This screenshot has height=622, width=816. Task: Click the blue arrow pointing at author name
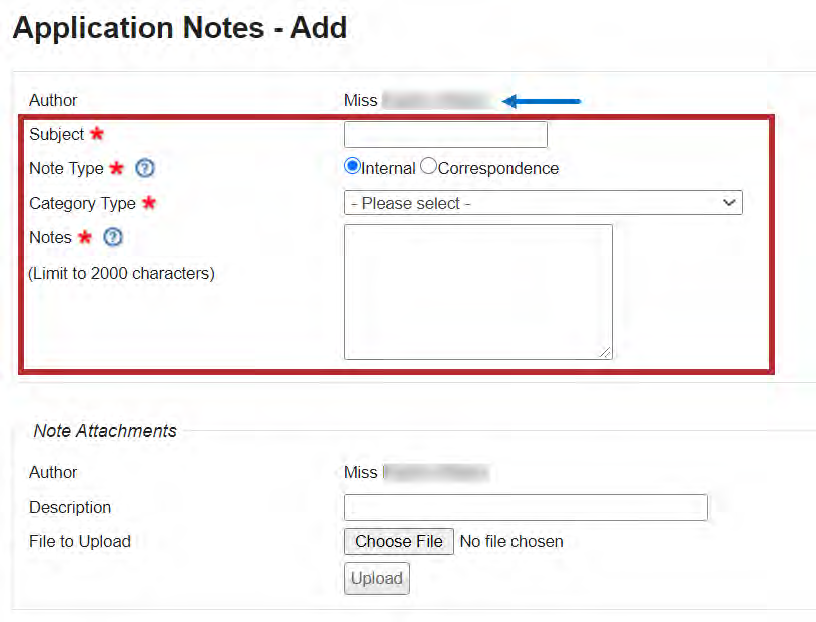(541, 101)
